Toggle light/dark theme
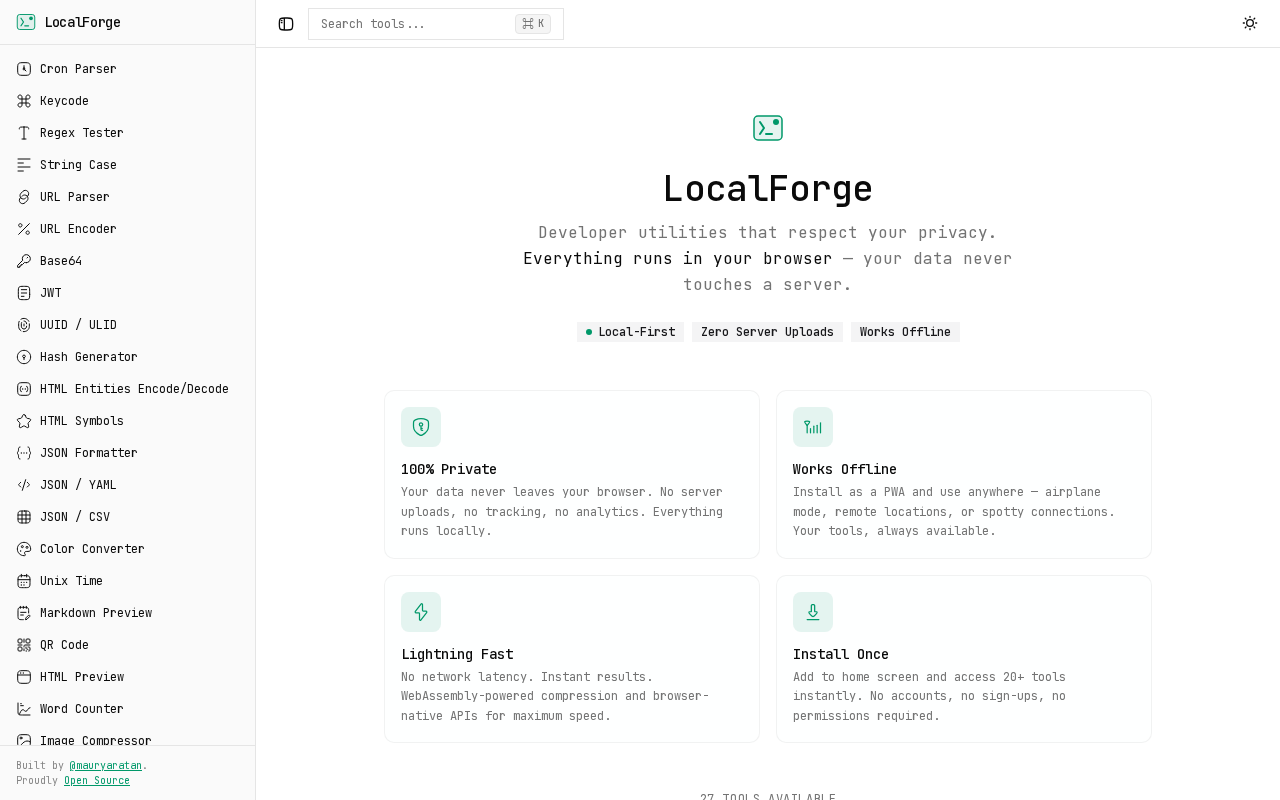The width and height of the screenshot is (1280, 800). 1250,23
